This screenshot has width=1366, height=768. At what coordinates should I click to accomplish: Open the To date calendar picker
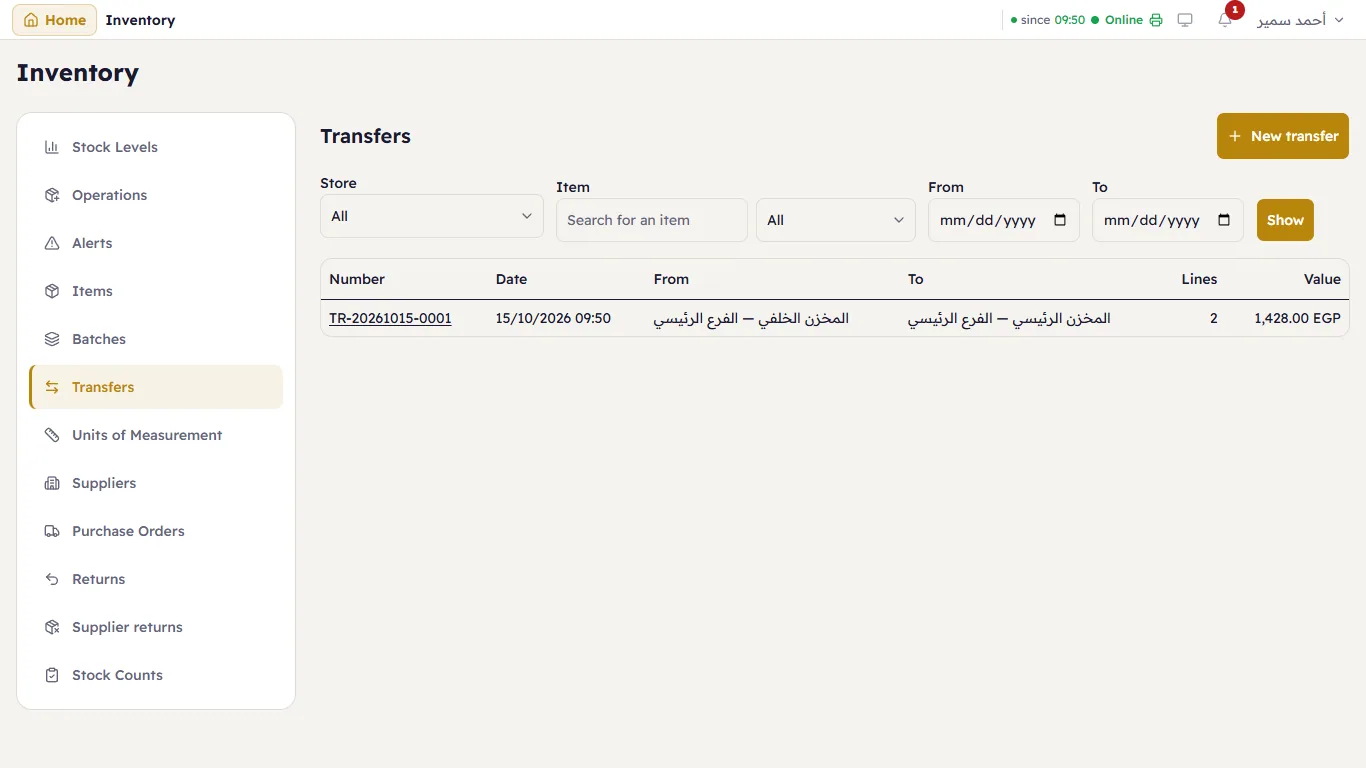click(x=1224, y=220)
